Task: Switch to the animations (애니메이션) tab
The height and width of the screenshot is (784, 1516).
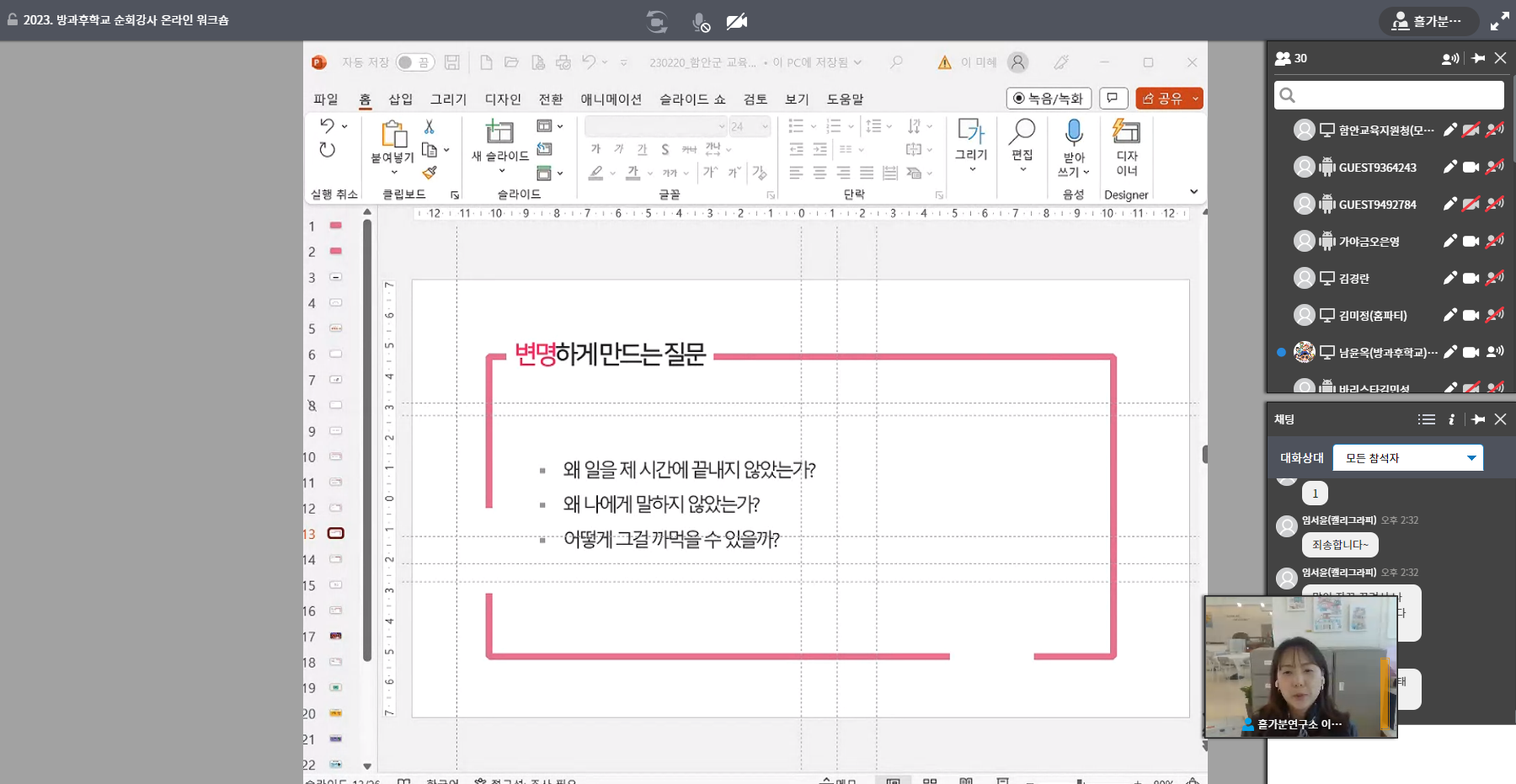Action: (x=611, y=99)
